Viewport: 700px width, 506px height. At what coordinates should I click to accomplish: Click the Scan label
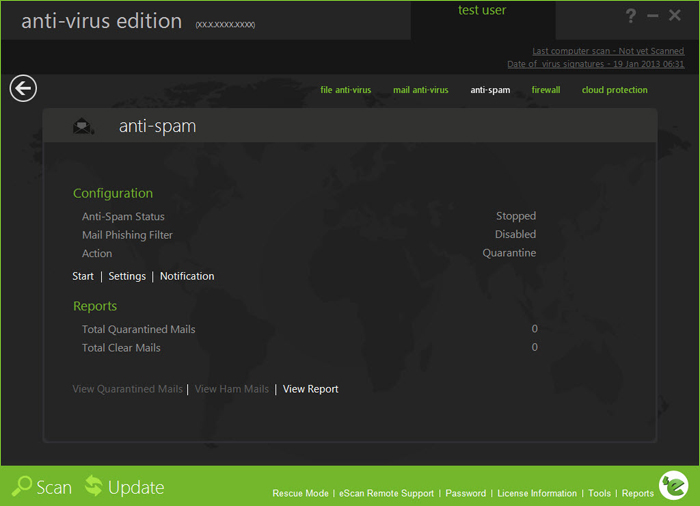tap(54, 487)
